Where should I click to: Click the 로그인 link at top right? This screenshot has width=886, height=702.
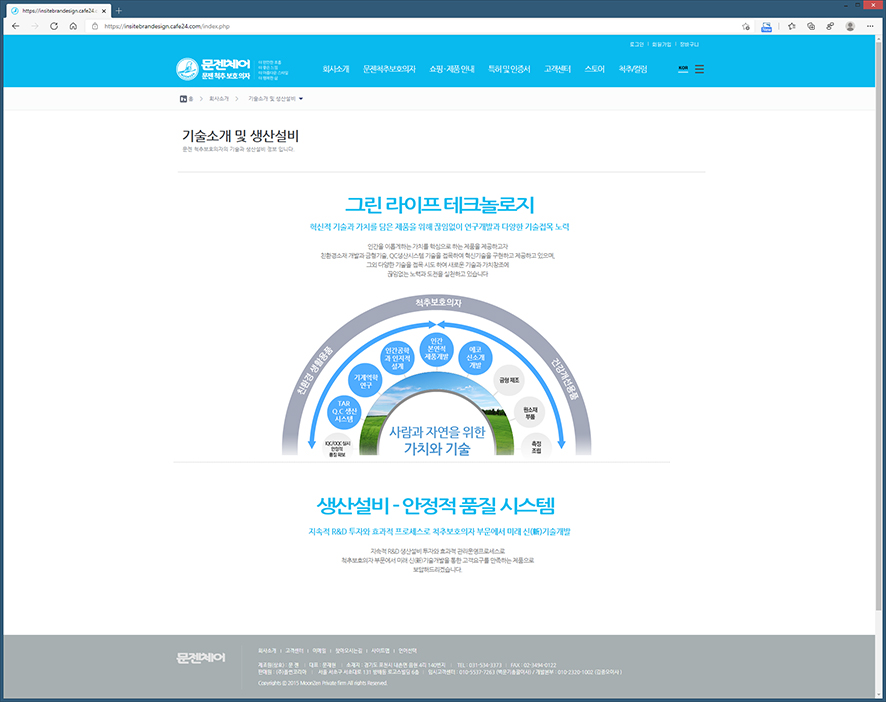coord(638,44)
